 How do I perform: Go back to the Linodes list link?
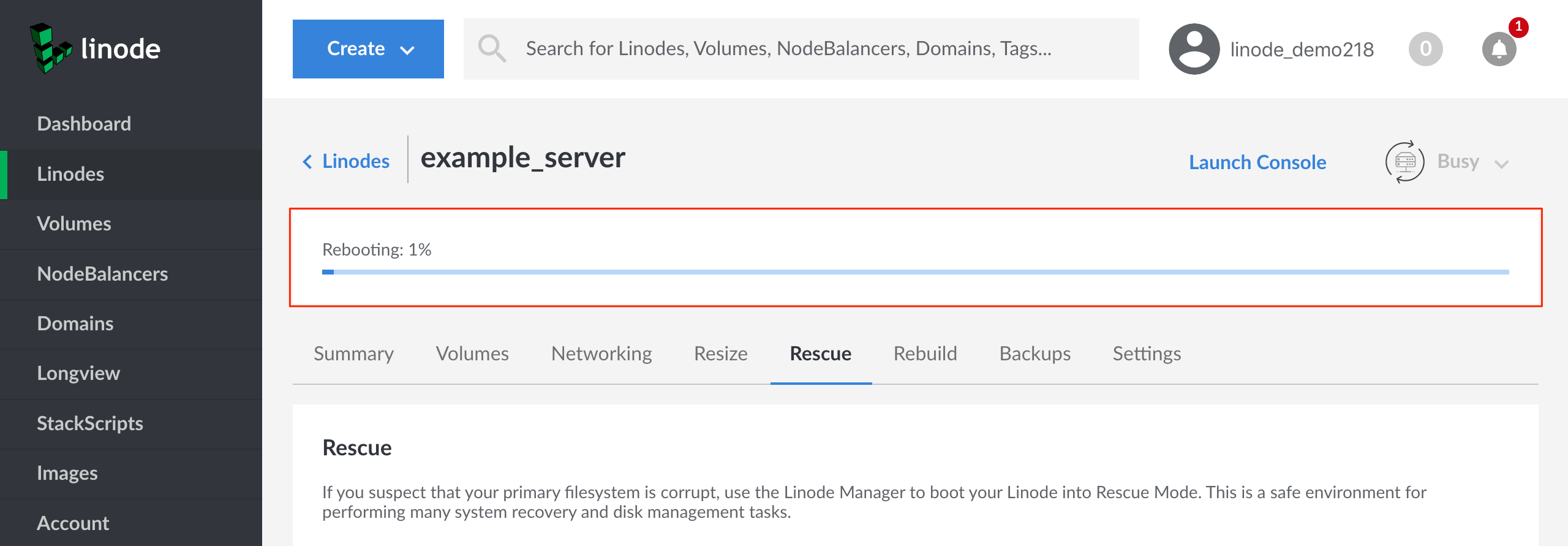356,161
